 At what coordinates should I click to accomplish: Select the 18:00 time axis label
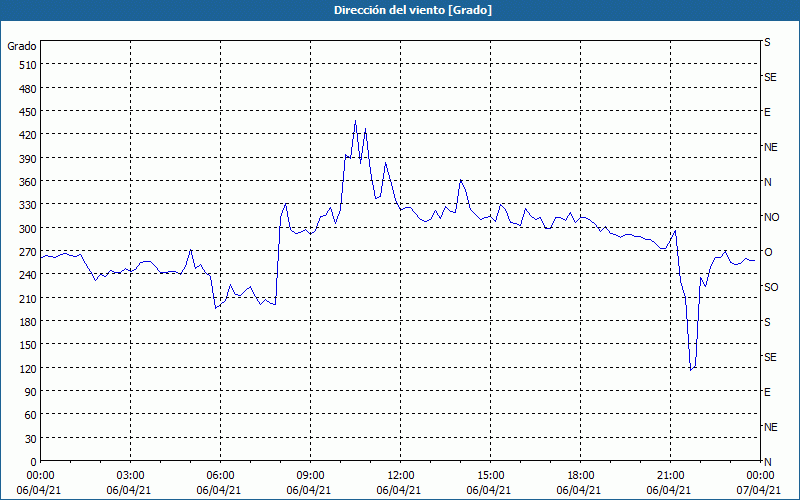[581, 476]
